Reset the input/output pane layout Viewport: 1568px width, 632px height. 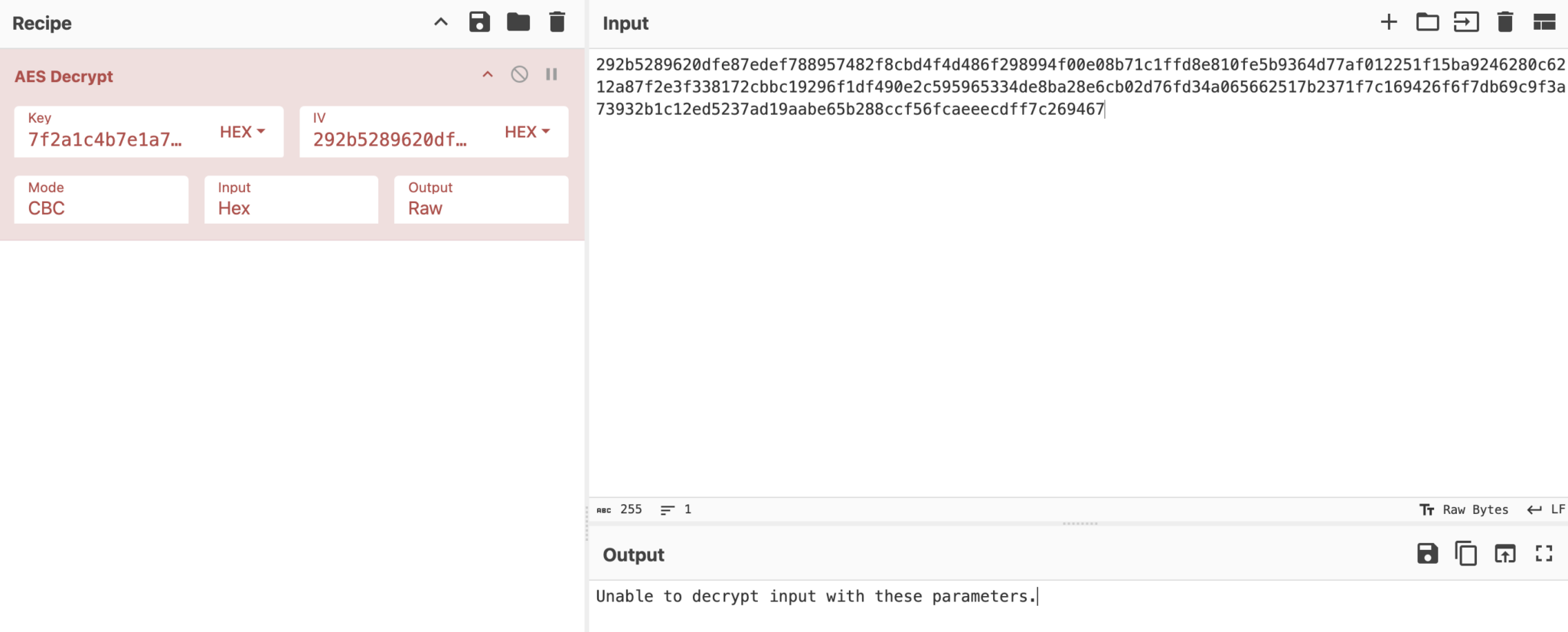(1544, 22)
